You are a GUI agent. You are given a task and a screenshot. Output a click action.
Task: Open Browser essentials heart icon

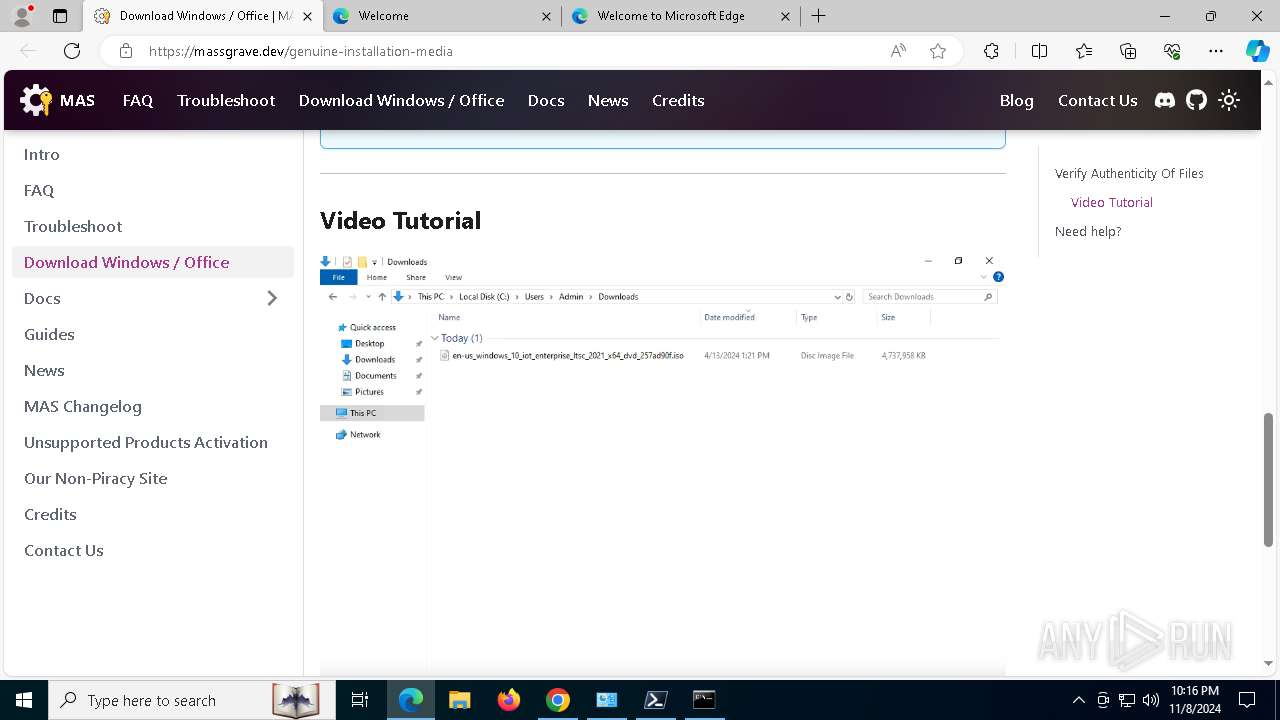(1172, 51)
